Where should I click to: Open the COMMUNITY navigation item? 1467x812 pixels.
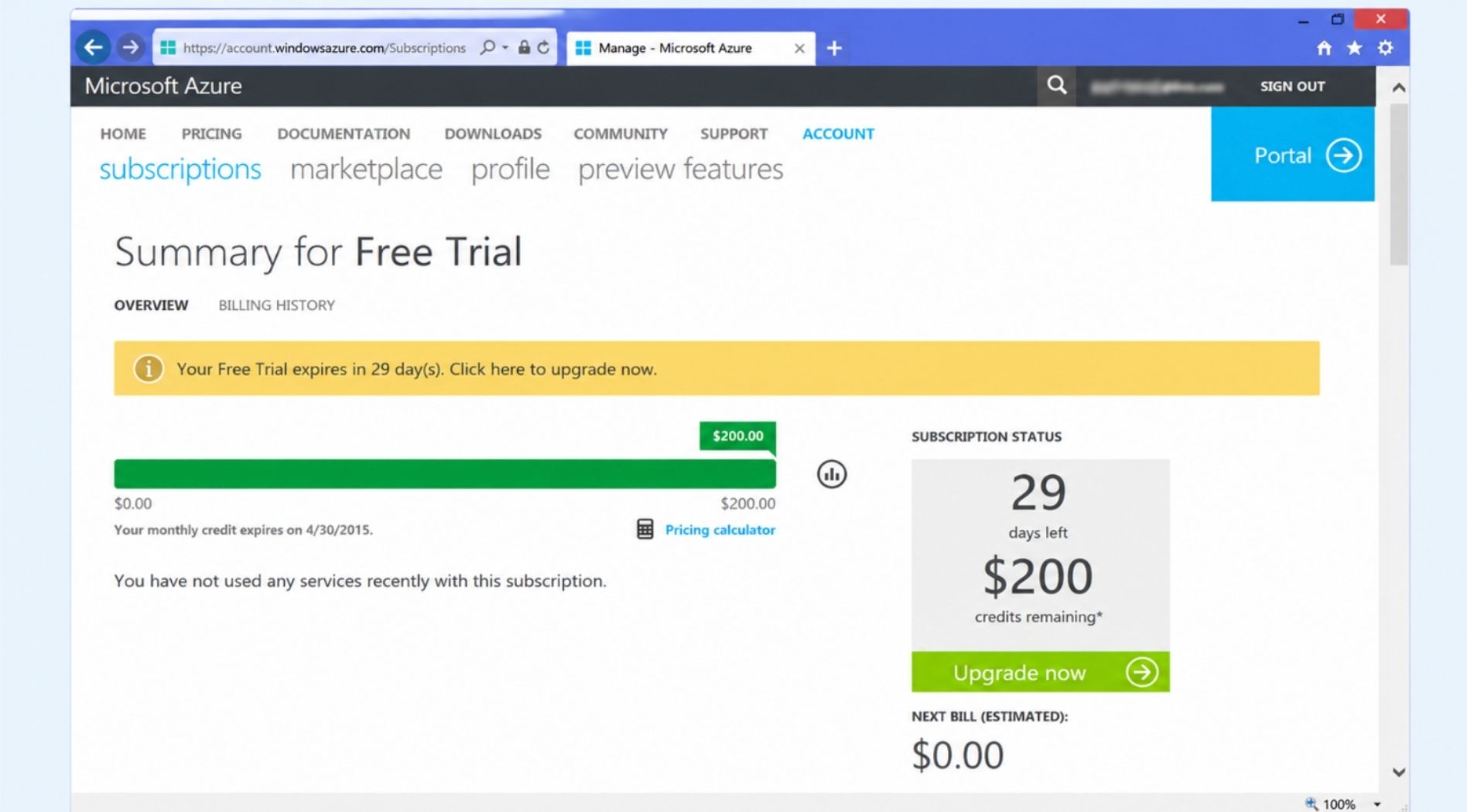[621, 134]
